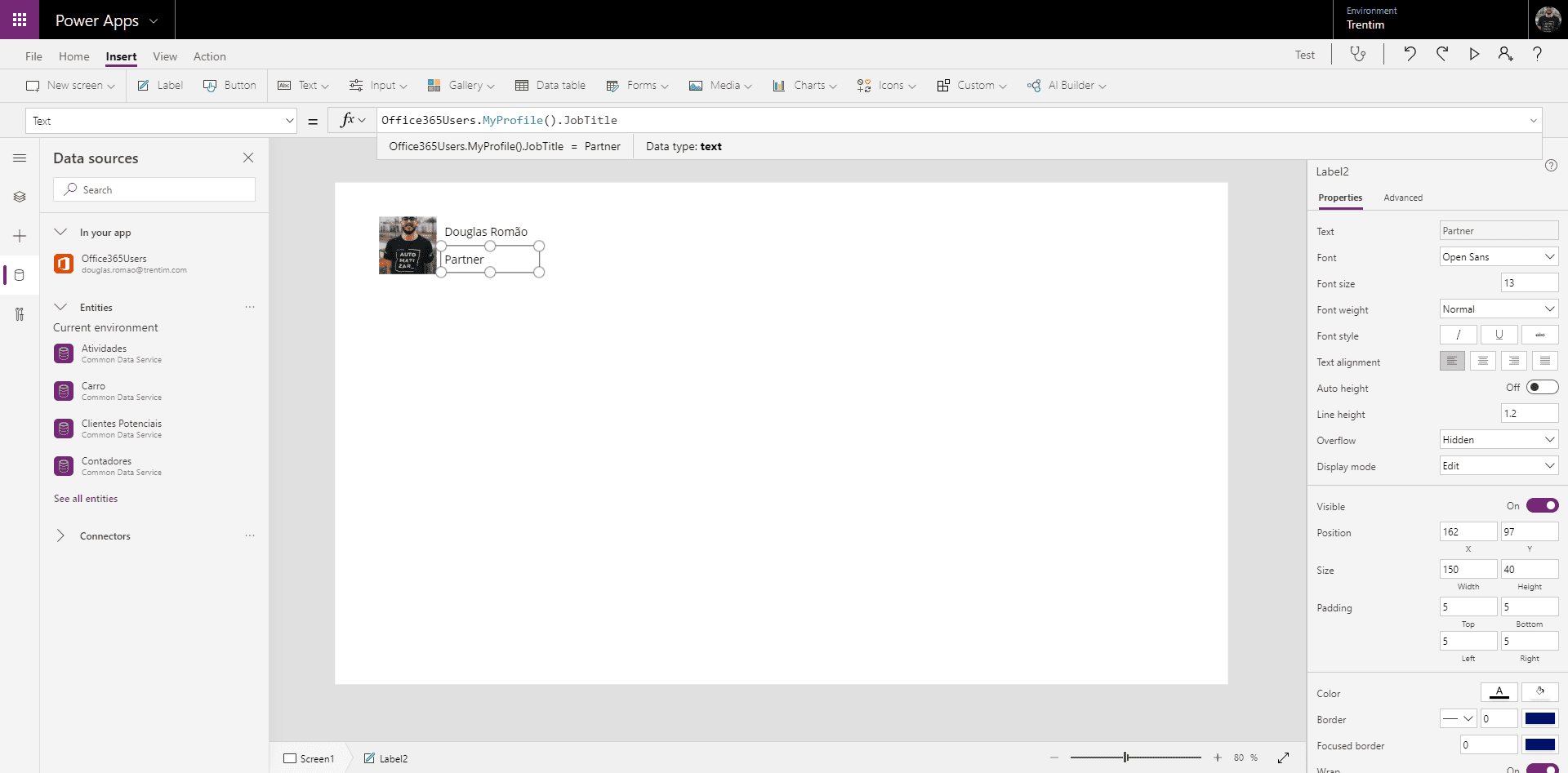Enable Auto height for the label

pyautogui.click(x=1543, y=387)
